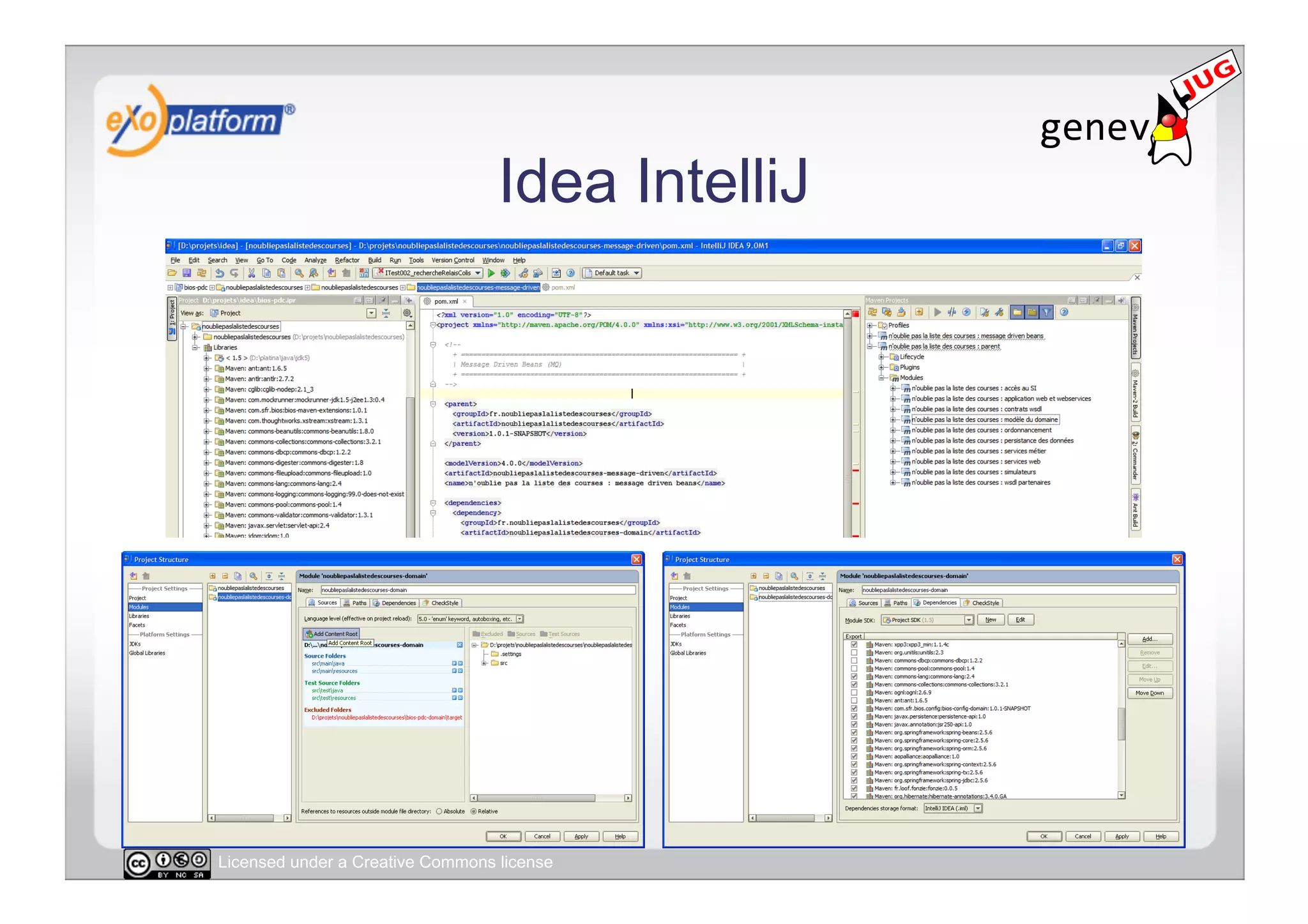Toggle export checkbox for org.unitils:unitils:2.3
This screenshot has height=924, width=1308.
(854, 653)
